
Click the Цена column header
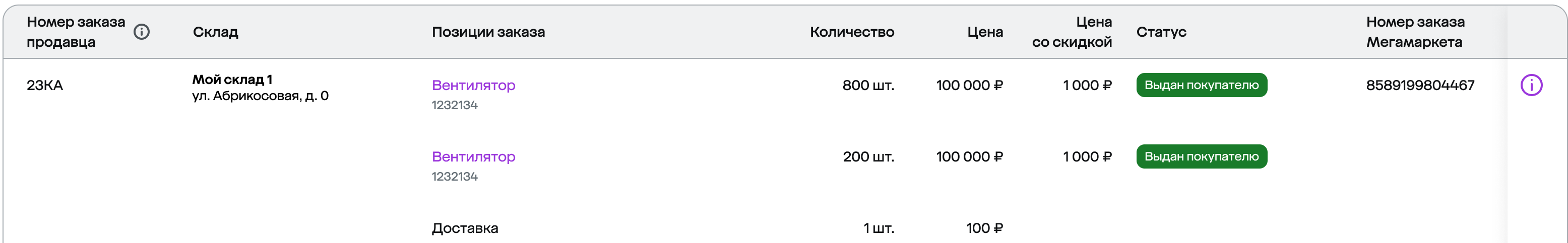click(x=985, y=32)
